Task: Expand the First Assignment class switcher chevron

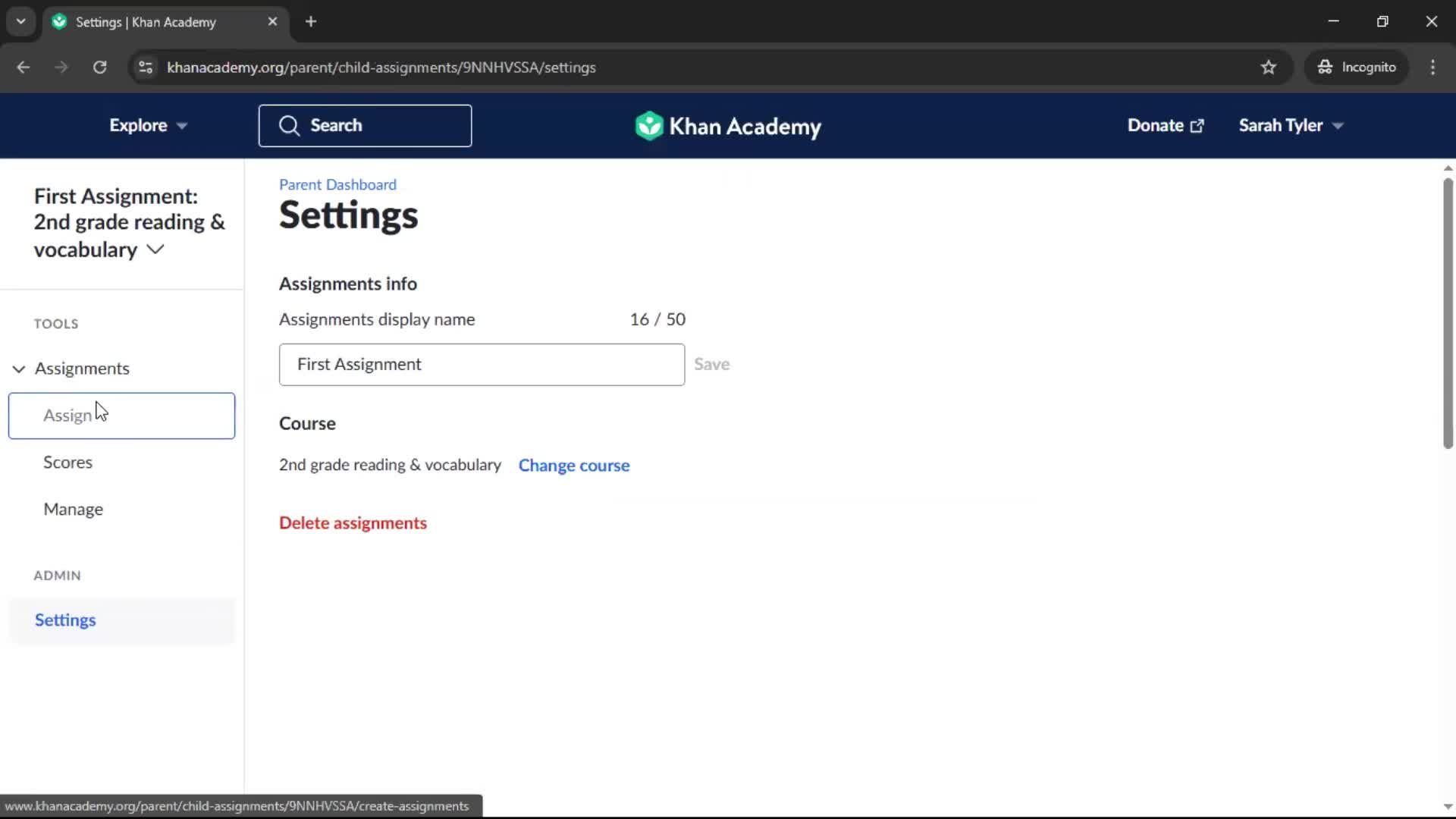Action: click(155, 249)
